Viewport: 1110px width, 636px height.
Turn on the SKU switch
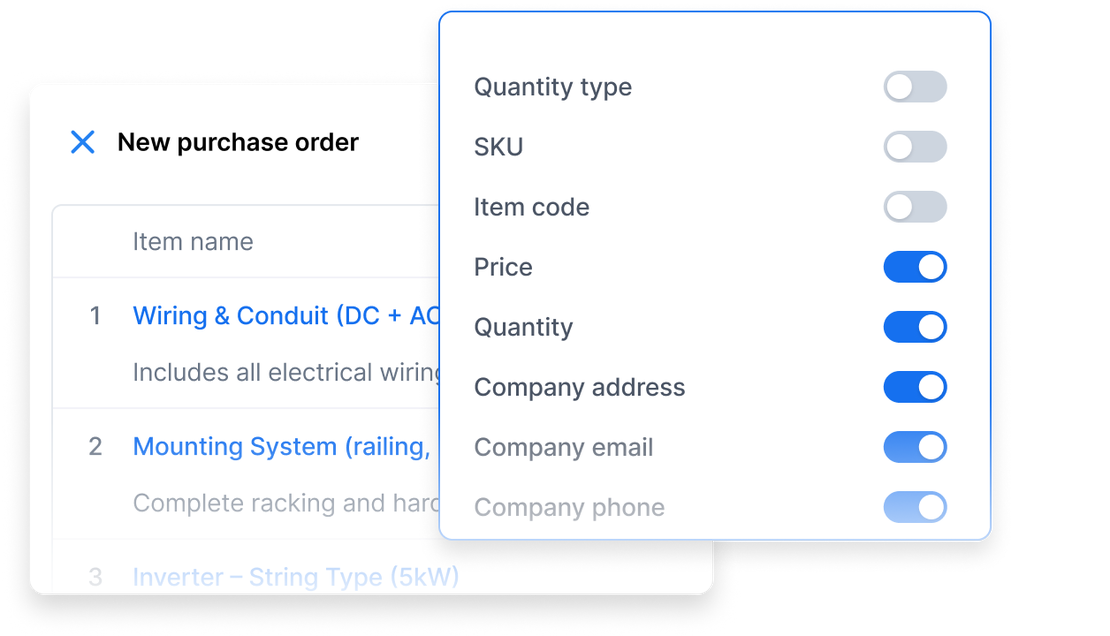(x=914, y=147)
